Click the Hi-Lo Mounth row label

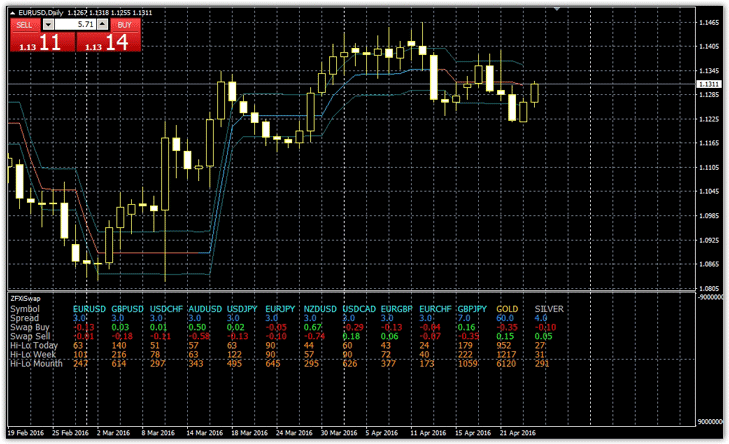pyautogui.click(x=35, y=364)
